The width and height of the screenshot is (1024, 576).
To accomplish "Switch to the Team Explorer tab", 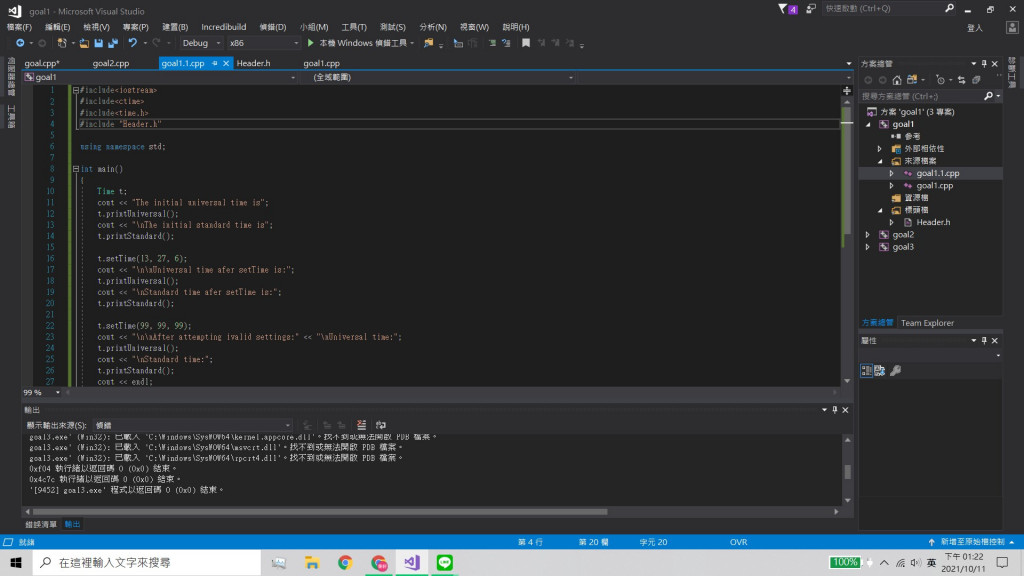I will point(927,323).
